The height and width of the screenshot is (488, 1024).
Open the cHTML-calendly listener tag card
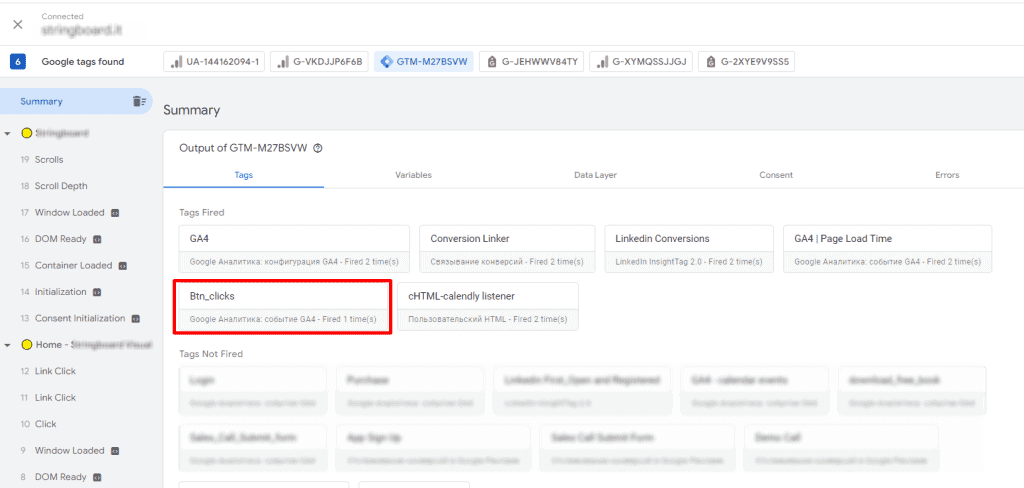pyautogui.click(x=488, y=306)
